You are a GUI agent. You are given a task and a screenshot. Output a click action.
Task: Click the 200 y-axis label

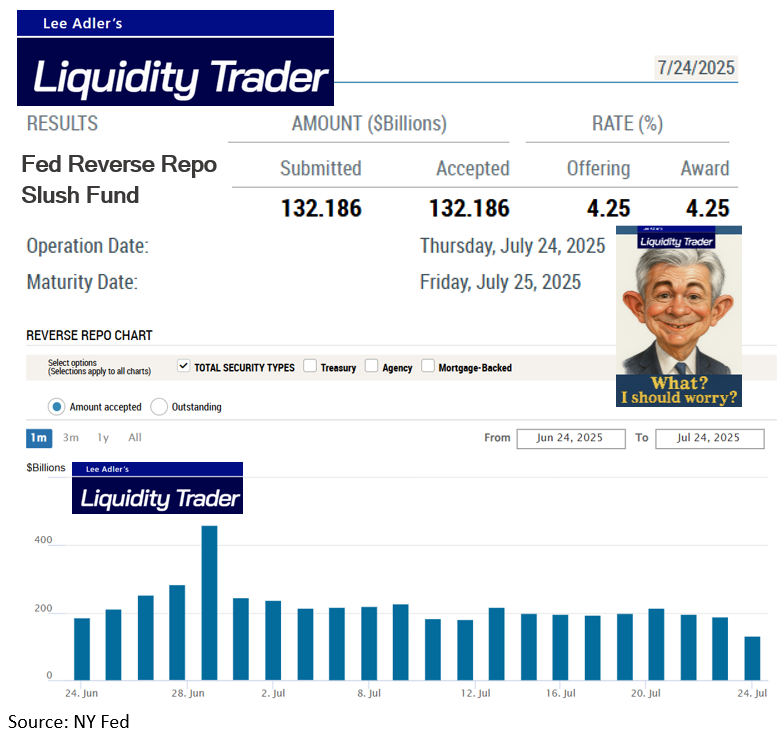43,608
